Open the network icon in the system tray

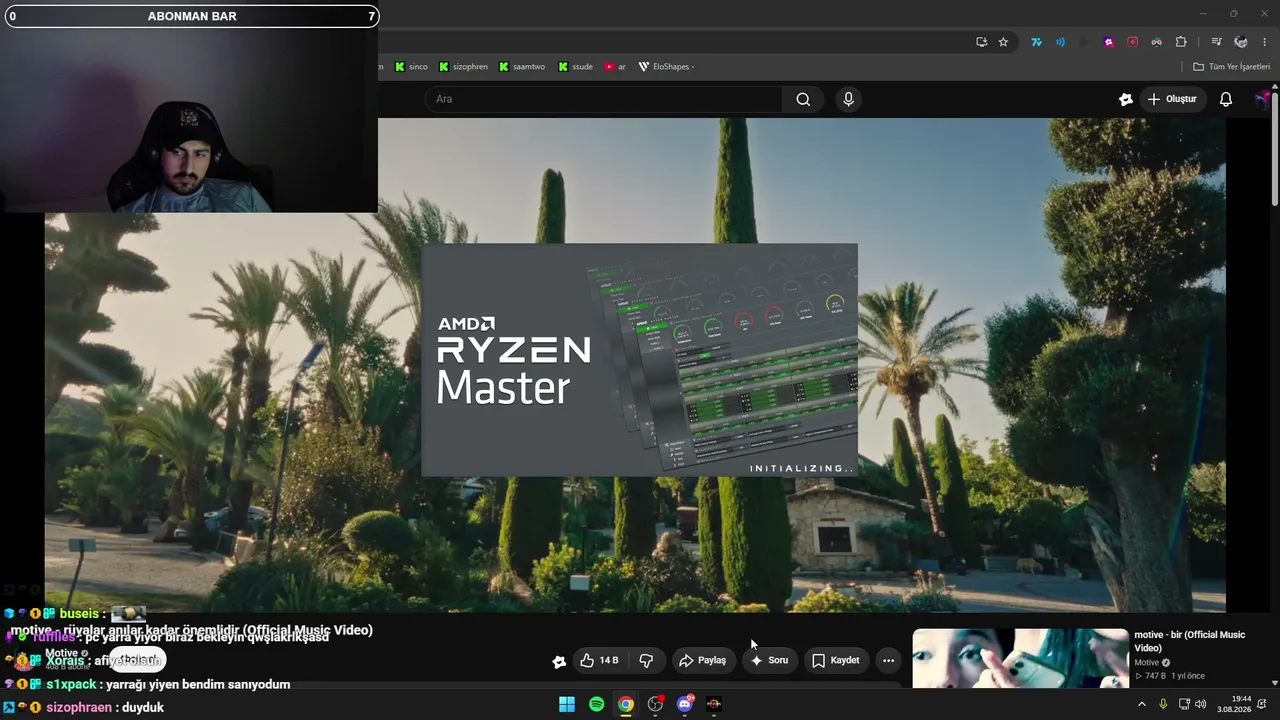(1184, 704)
